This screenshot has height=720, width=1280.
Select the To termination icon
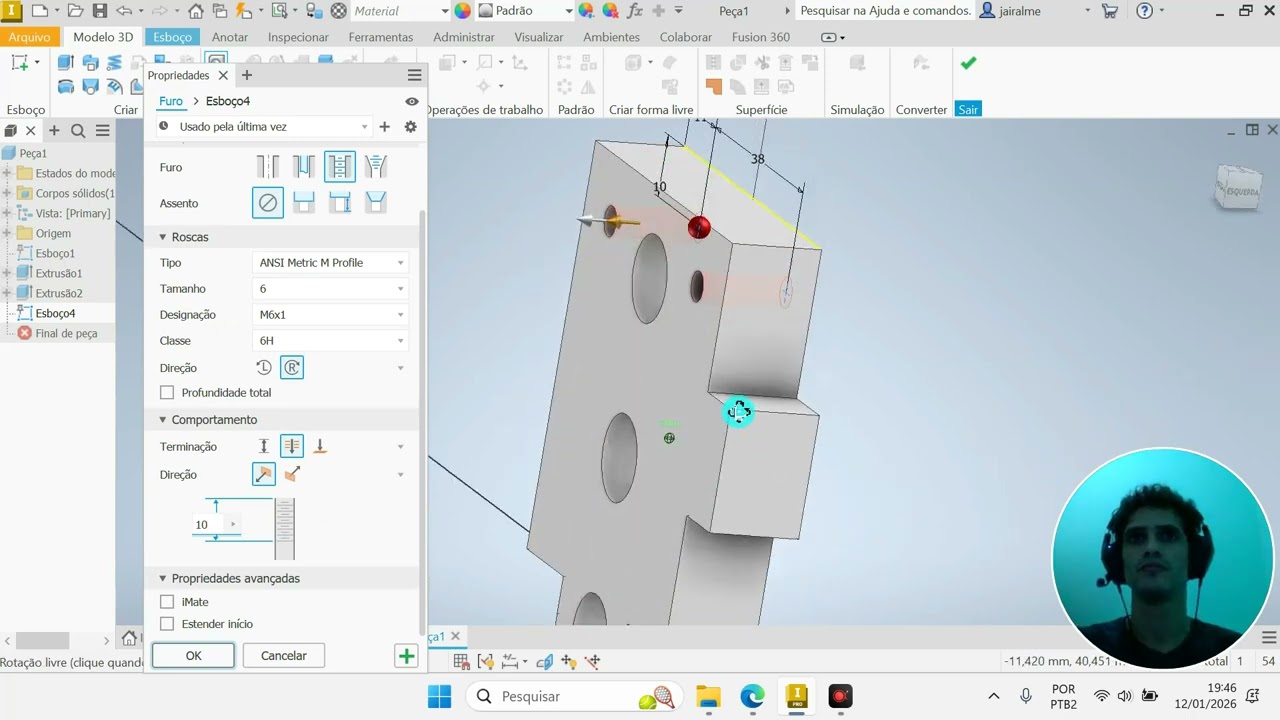(320, 447)
